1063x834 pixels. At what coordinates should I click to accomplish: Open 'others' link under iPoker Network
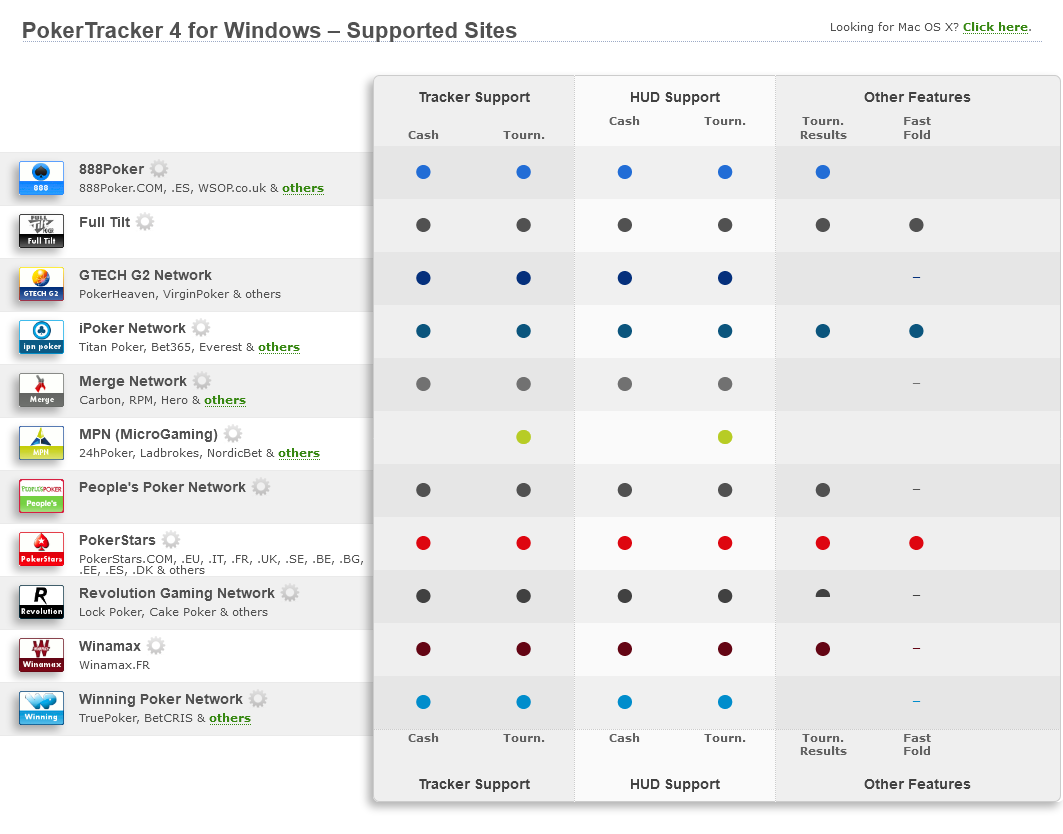(x=279, y=346)
